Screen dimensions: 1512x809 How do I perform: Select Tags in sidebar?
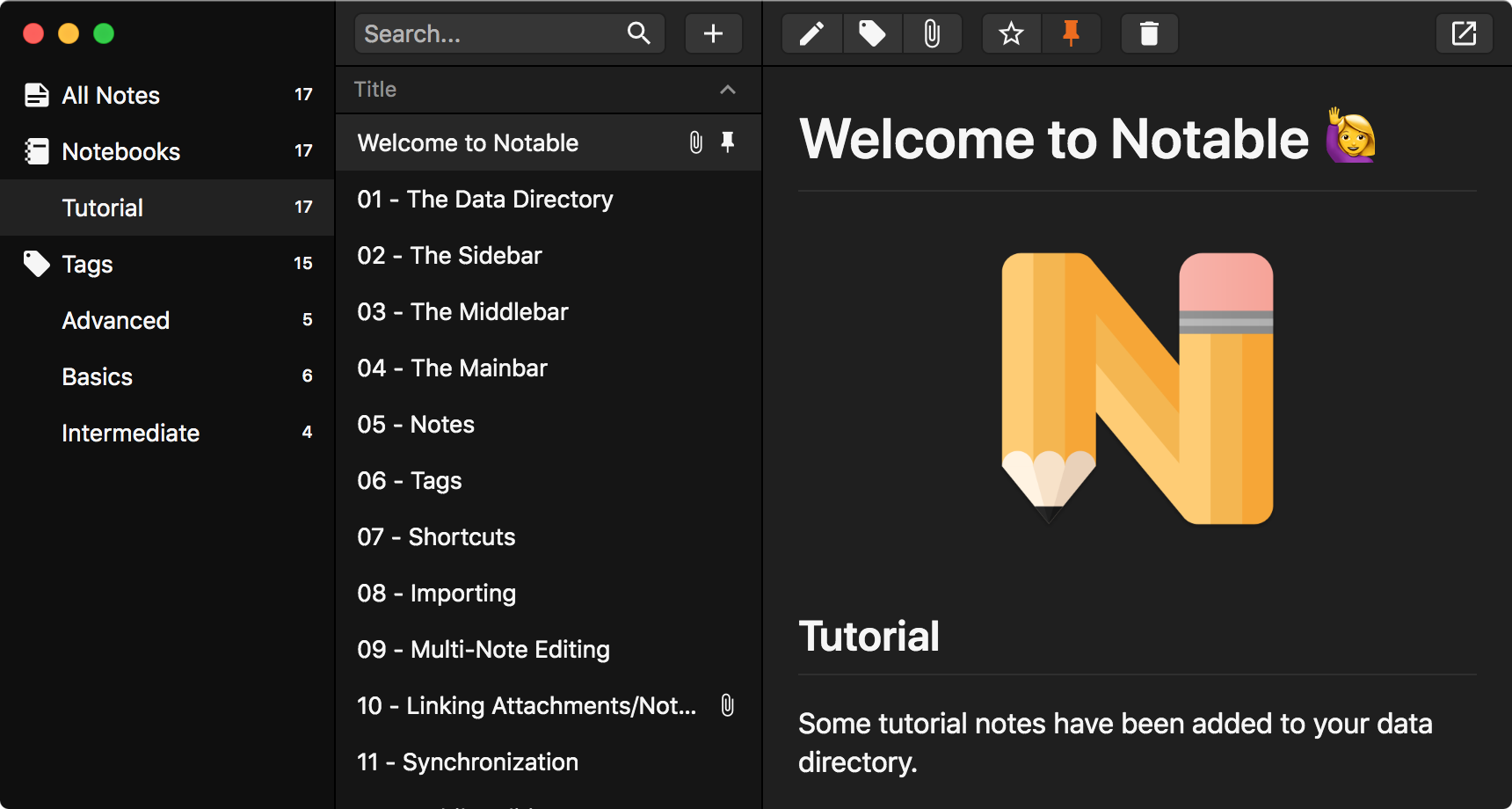[x=167, y=264]
